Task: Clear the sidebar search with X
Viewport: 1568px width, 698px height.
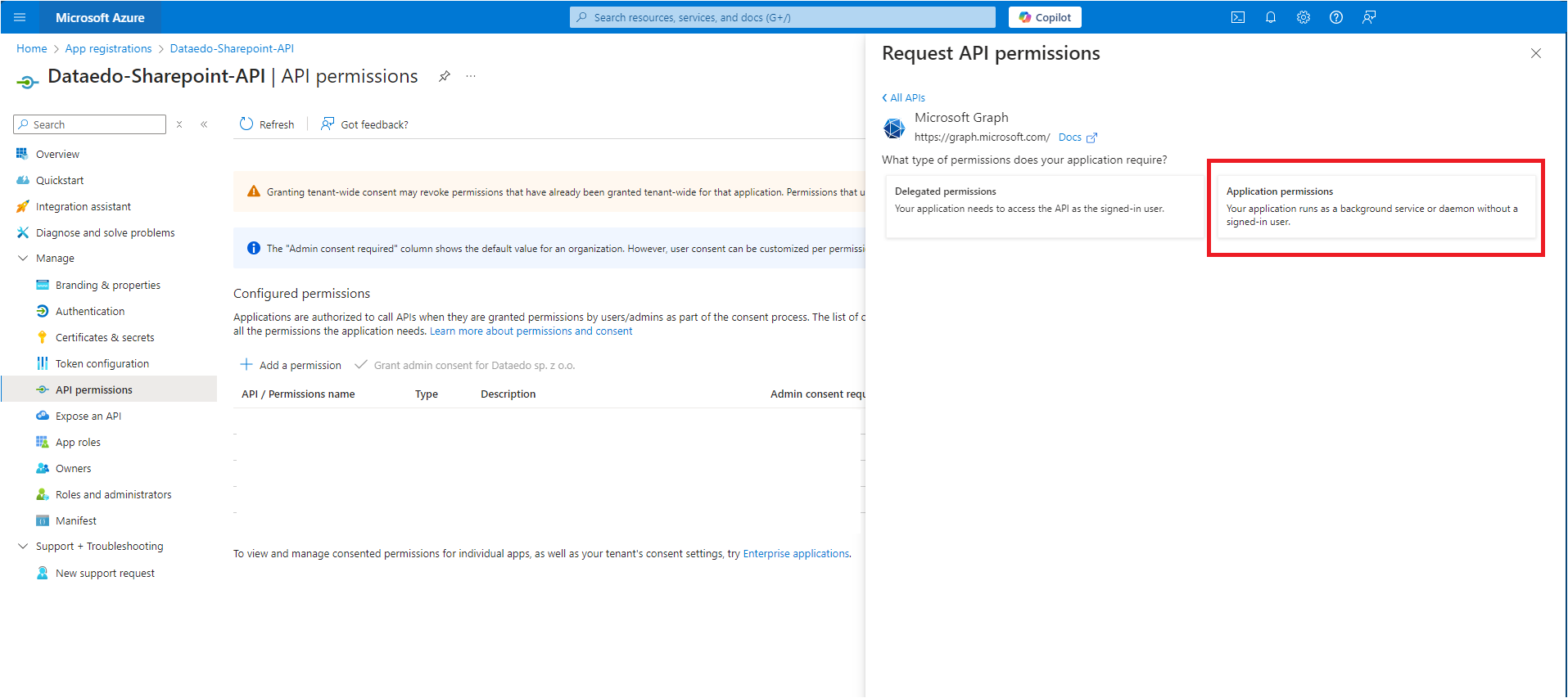Action: tap(179, 124)
